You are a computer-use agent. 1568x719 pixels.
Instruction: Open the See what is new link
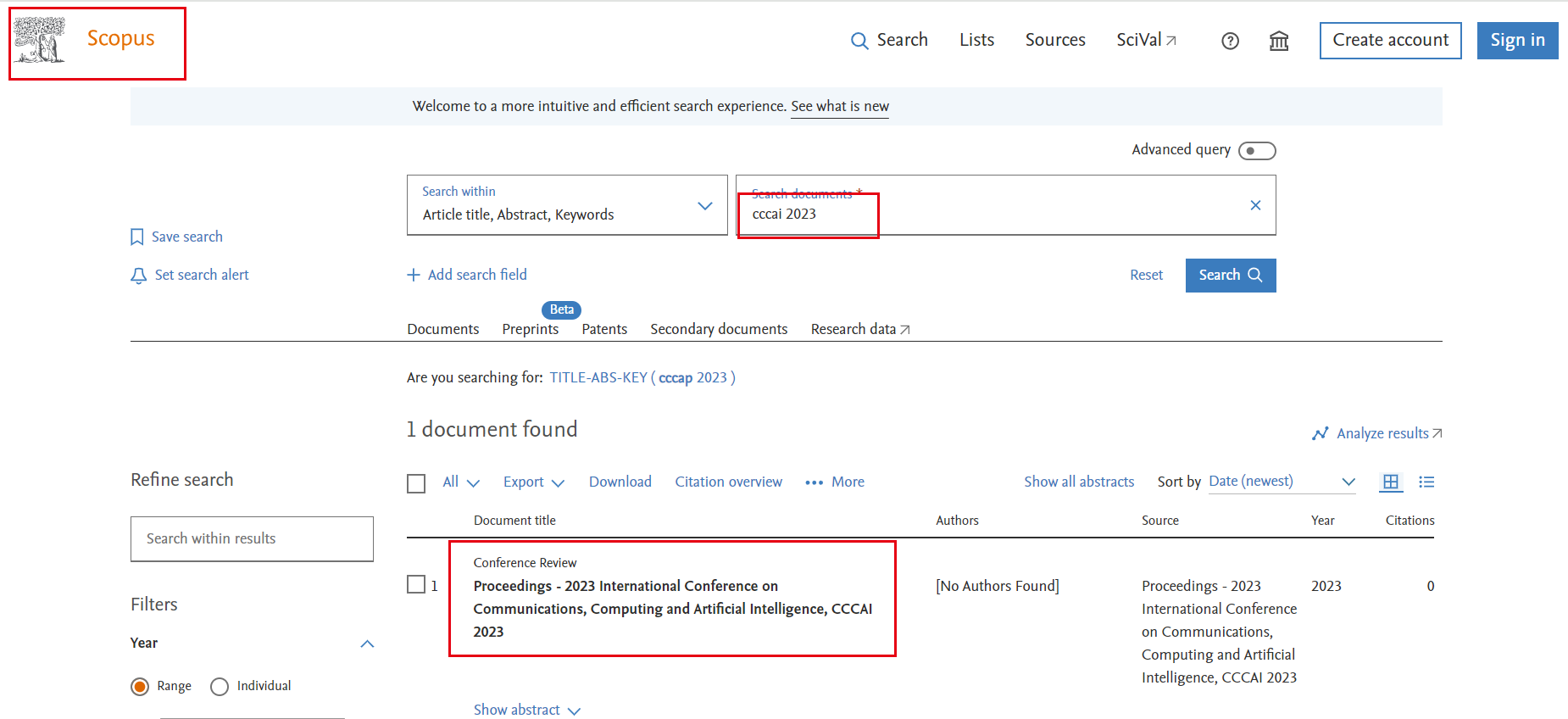840,106
